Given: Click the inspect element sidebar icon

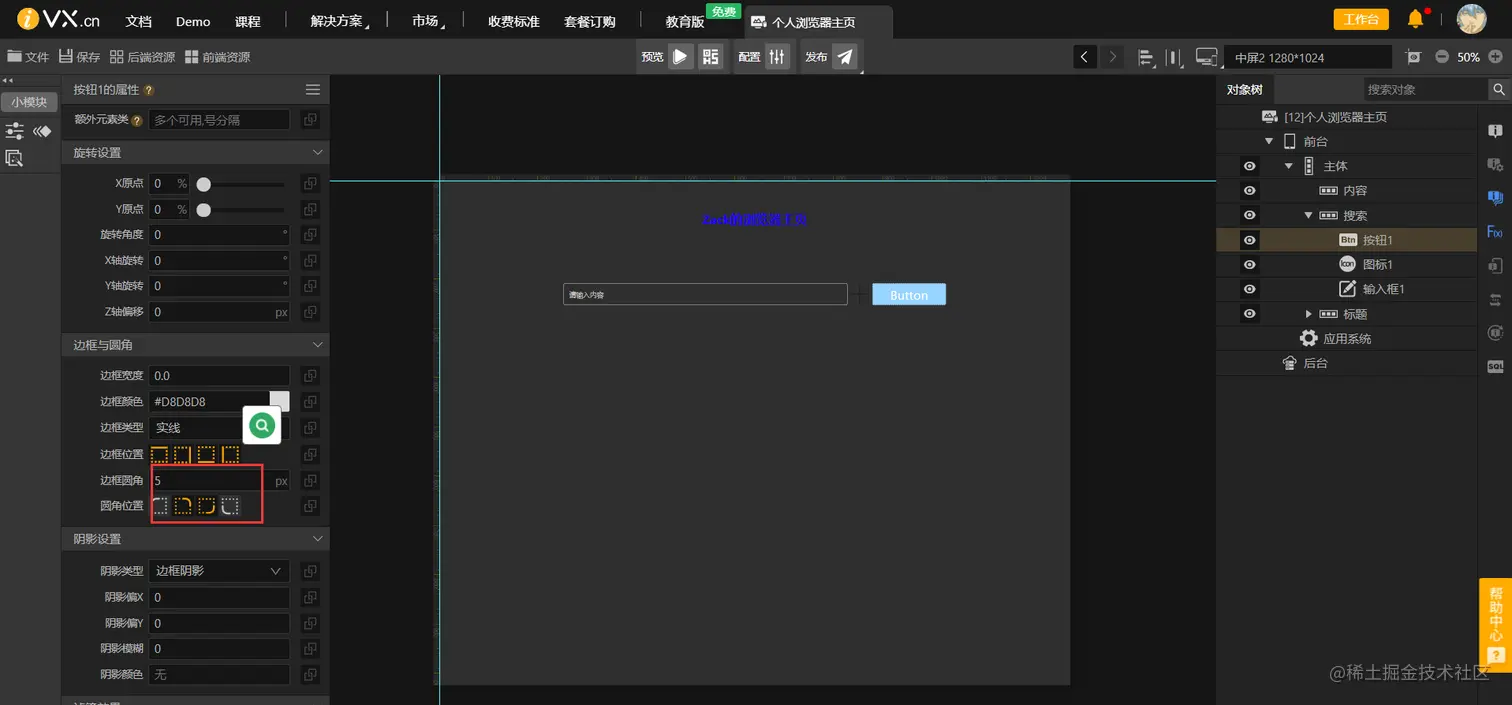Looking at the screenshot, I should (x=14, y=158).
